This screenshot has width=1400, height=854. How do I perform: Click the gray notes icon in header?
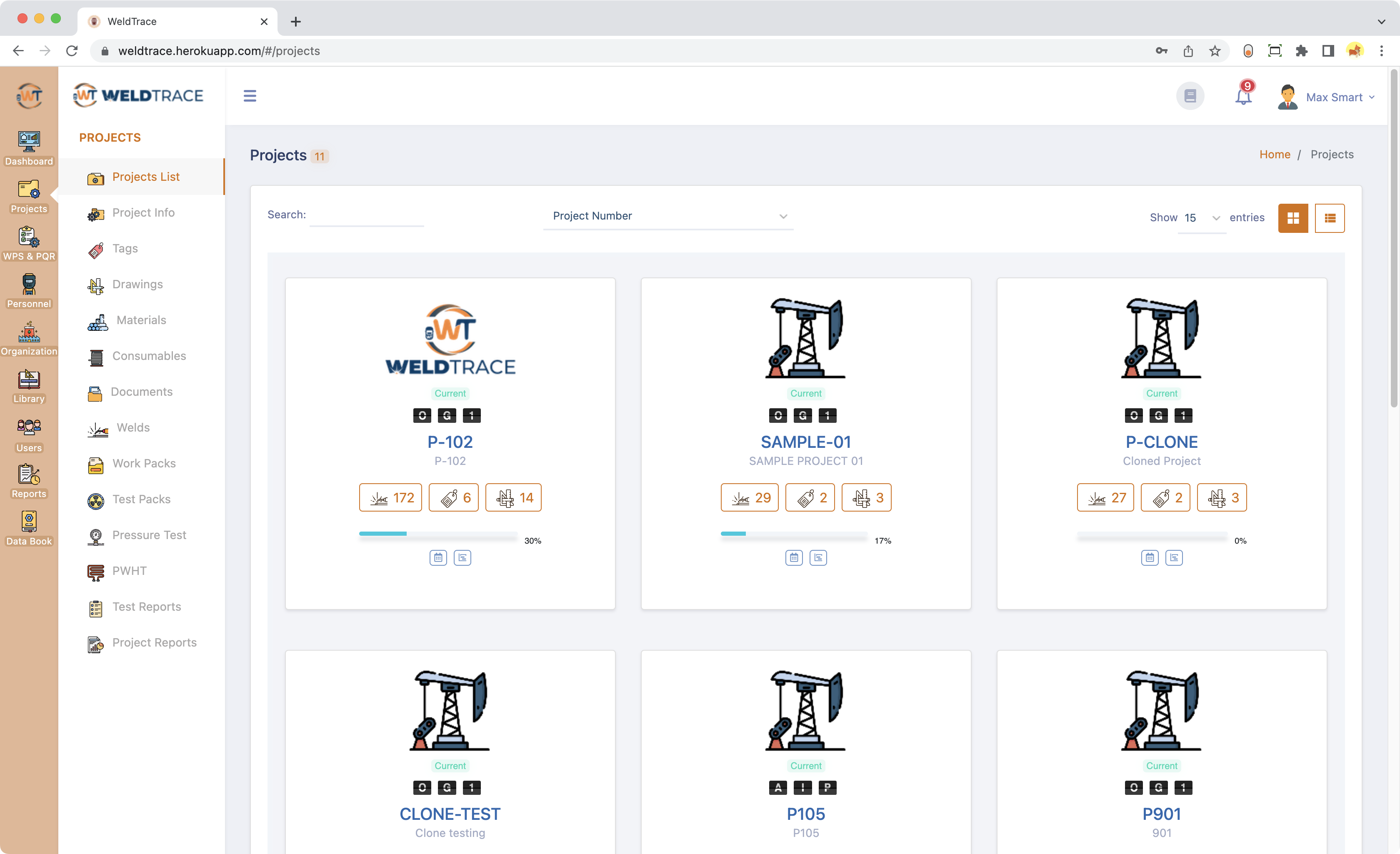click(x=1190, y=96)
